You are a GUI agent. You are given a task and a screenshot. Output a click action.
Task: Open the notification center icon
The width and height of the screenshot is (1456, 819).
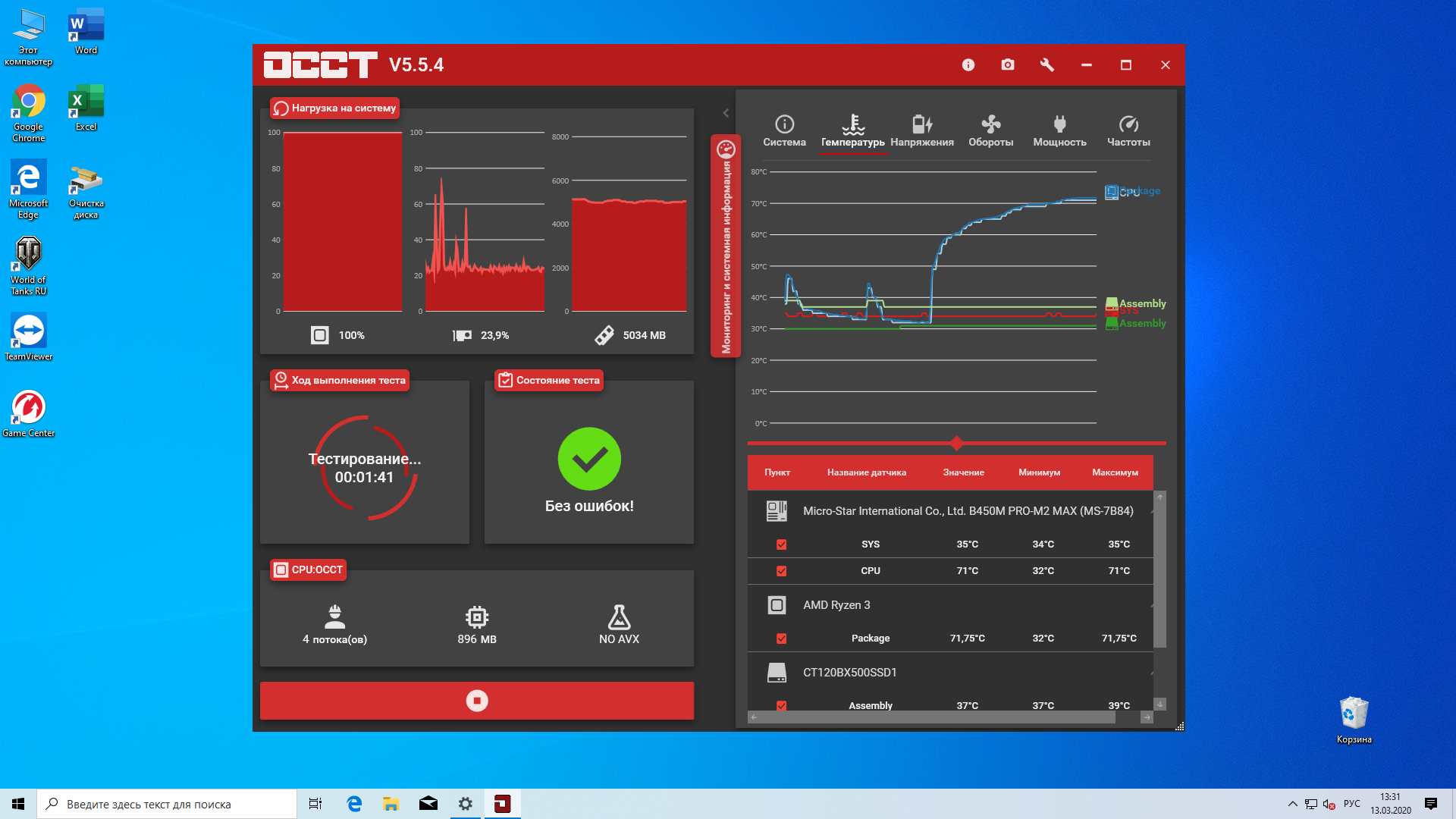click(1431, 804)
